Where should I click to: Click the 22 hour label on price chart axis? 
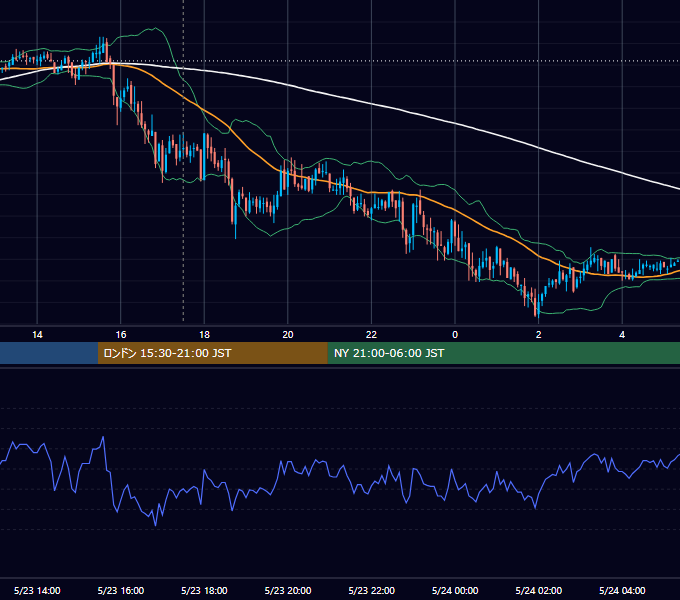[371, 335]
